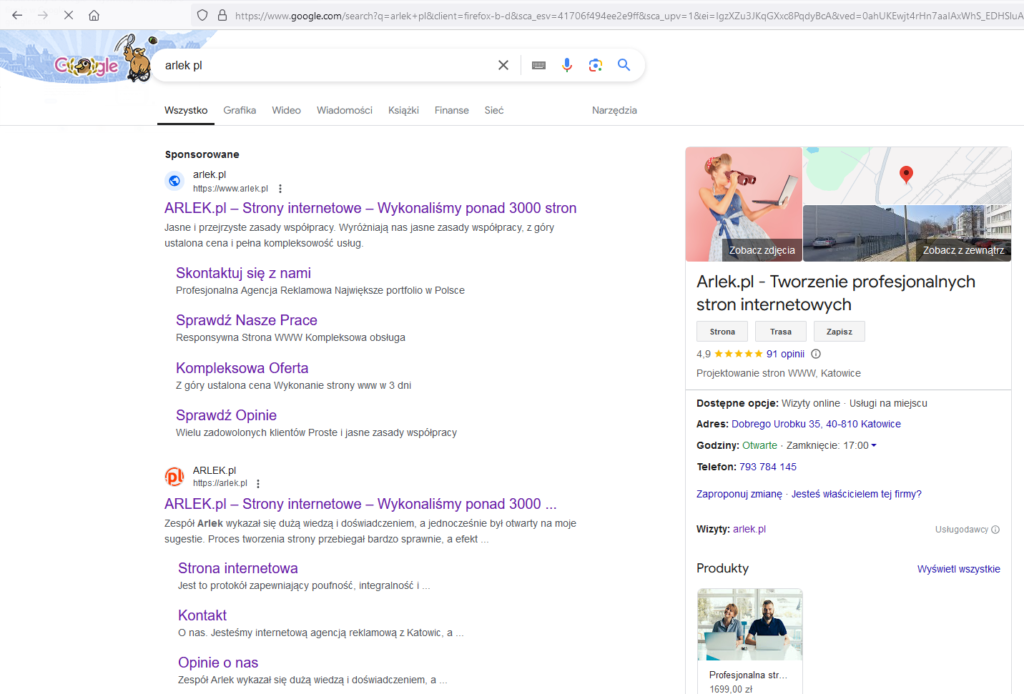
Task: Click the padlock site security icon
Action: (222, 15)
